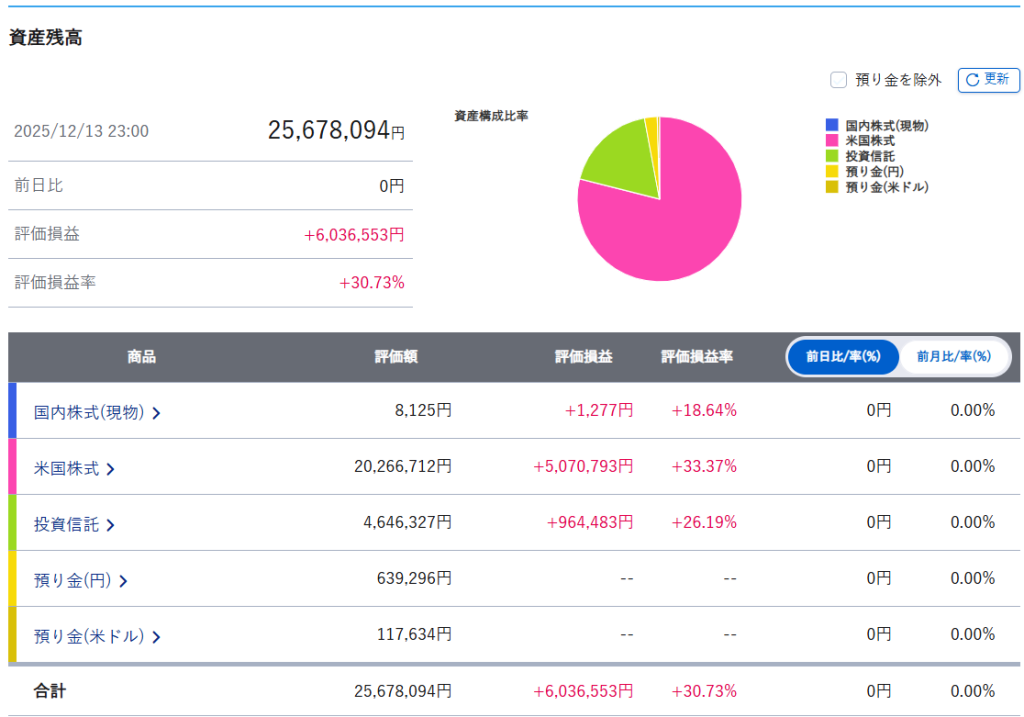Screen dimensions: 1024x717
Task: Switch to 前日比/率(%) toggle
Action: coord(843,357)
